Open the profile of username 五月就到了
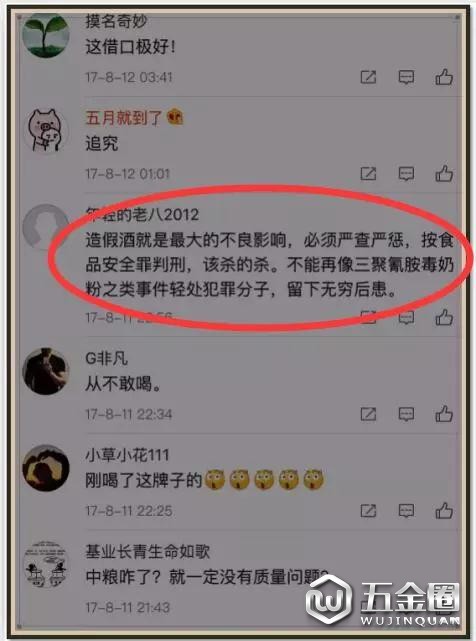The width and height of the screenshot is (476, 641). 124,118
